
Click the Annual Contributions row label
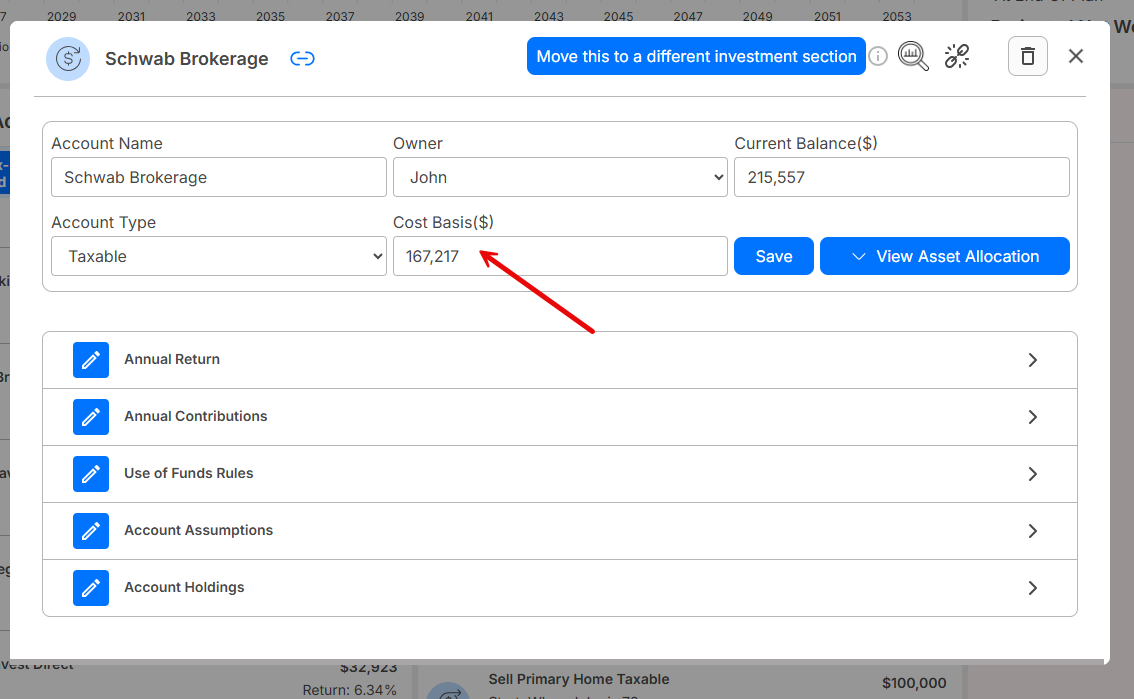(196, 416)
